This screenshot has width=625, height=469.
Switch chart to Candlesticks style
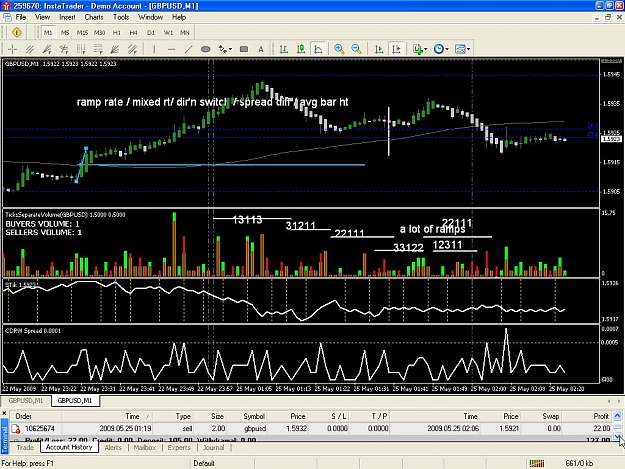(301, 49)
